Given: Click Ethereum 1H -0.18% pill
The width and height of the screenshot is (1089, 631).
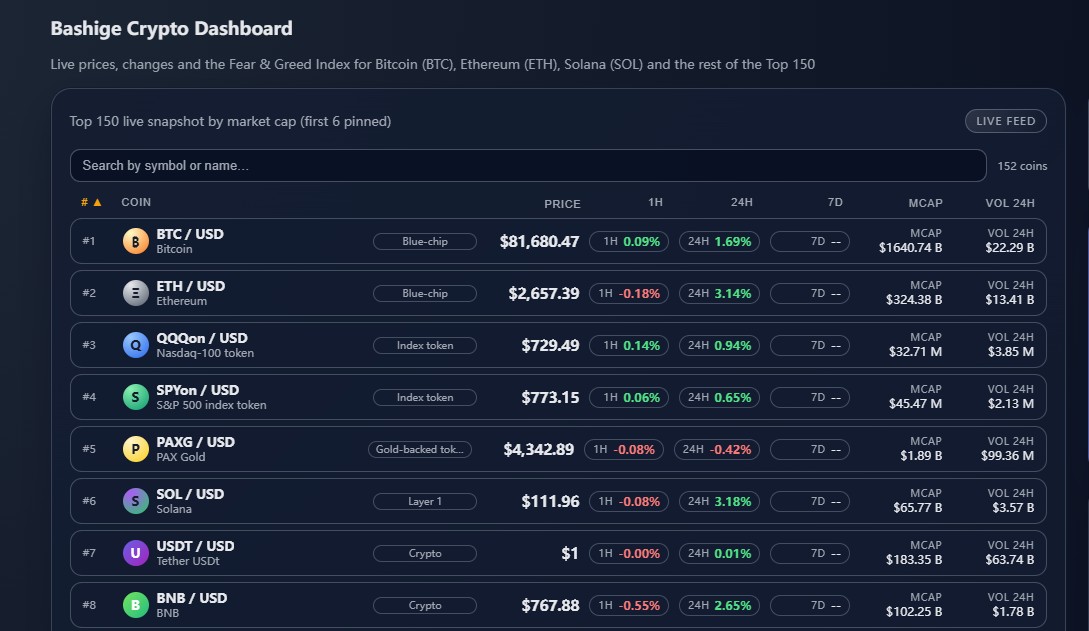Looking at the screenshot, I should point(629,294).
